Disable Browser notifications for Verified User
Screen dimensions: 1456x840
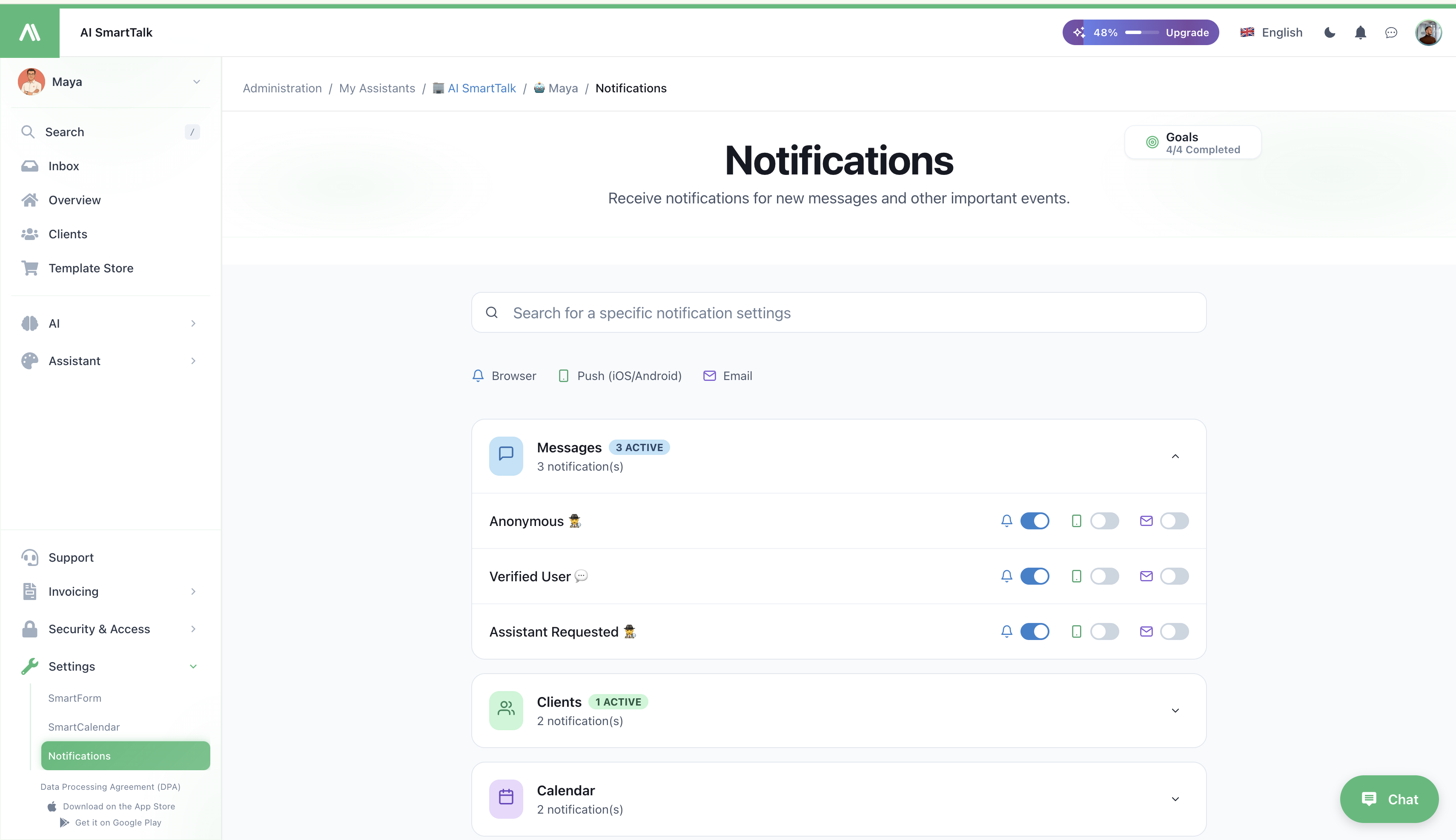(1035, 576)
